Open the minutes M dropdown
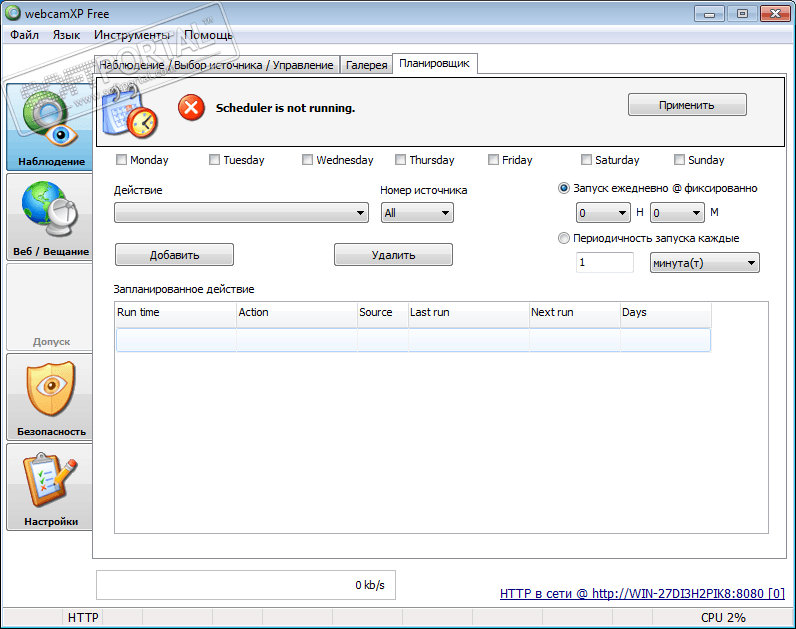This screenshot has height=629, width=796. [677, 213]
